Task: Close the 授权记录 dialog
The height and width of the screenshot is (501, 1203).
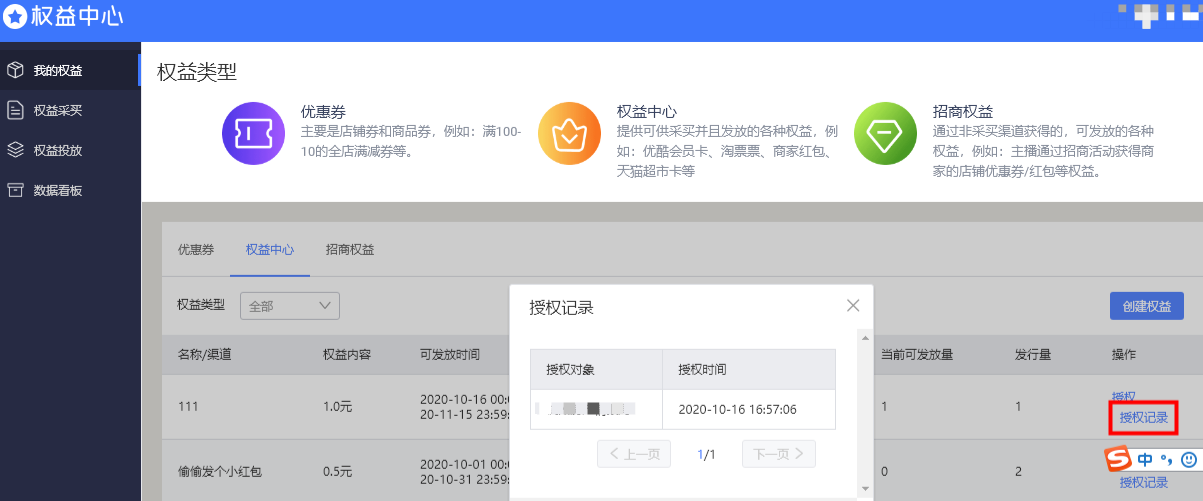Action: [853, 306]
